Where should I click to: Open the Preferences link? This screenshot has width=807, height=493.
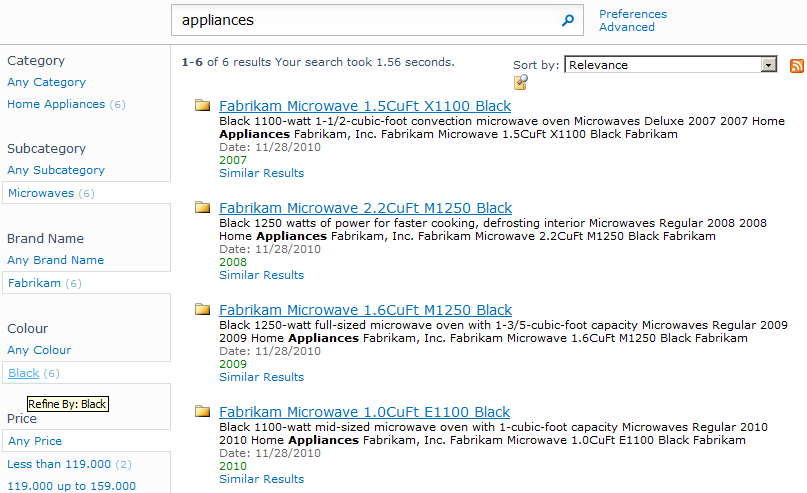pos(633,14)
